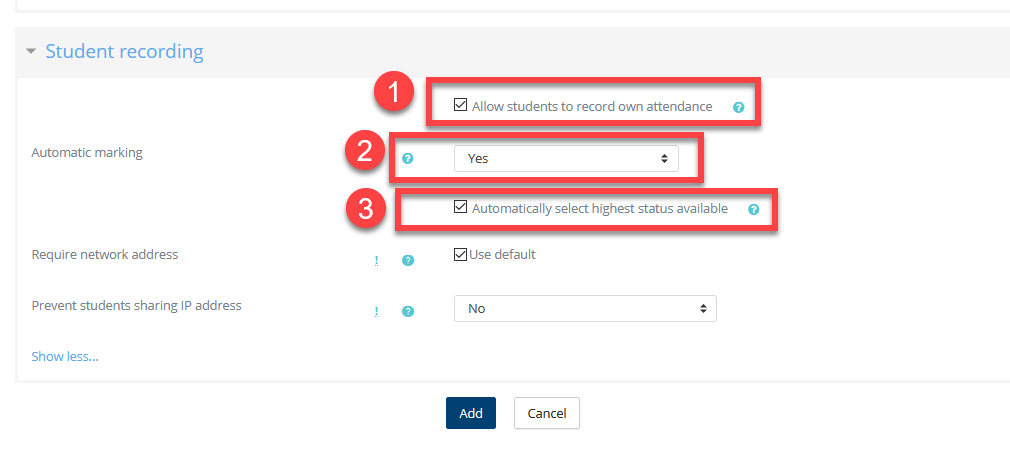This screenshot has width=1010, height=463.
Task: Click Require network address help icon
Action: click(x=407, y=260)
